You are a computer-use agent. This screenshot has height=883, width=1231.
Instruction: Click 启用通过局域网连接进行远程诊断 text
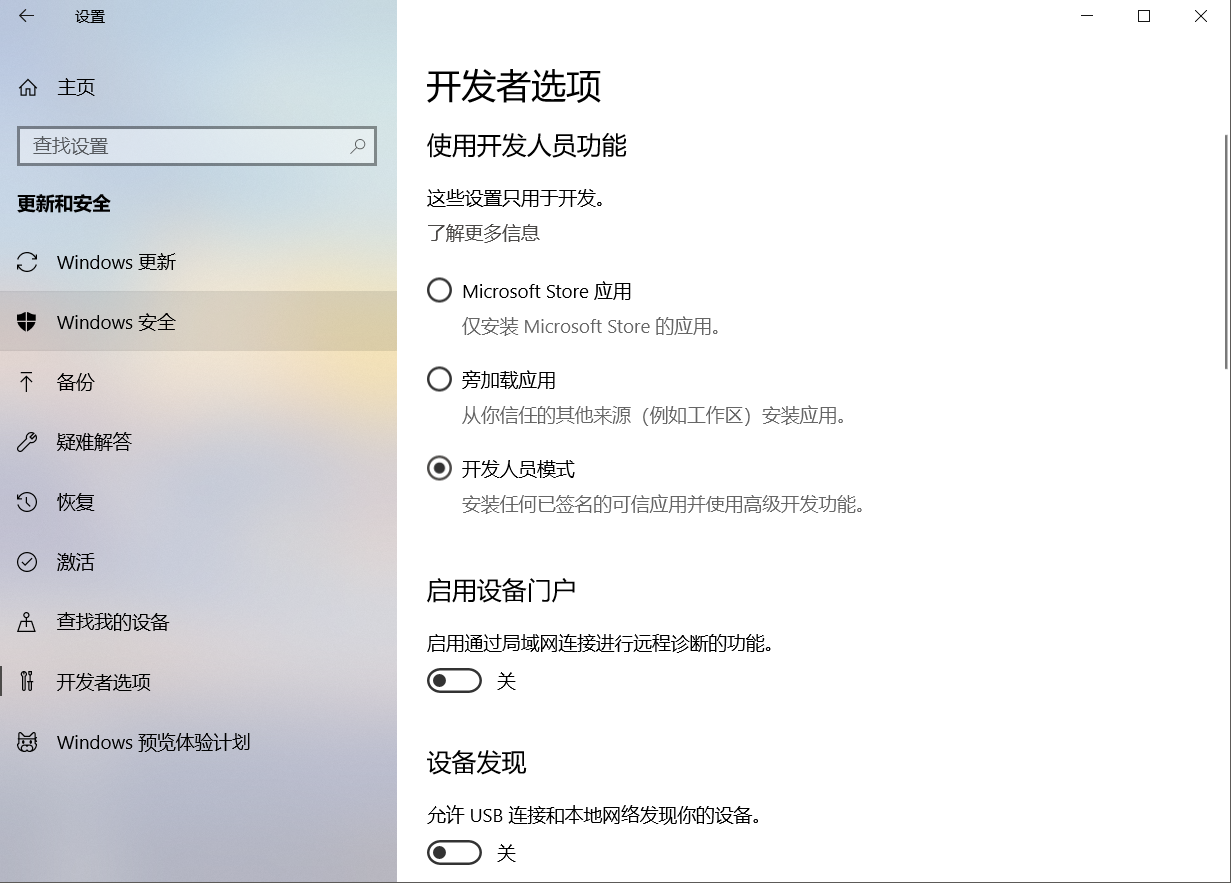(601, 643)
